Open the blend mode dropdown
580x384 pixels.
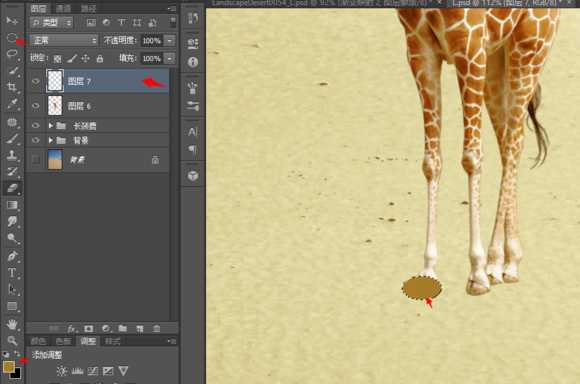[x=64, y=40]
